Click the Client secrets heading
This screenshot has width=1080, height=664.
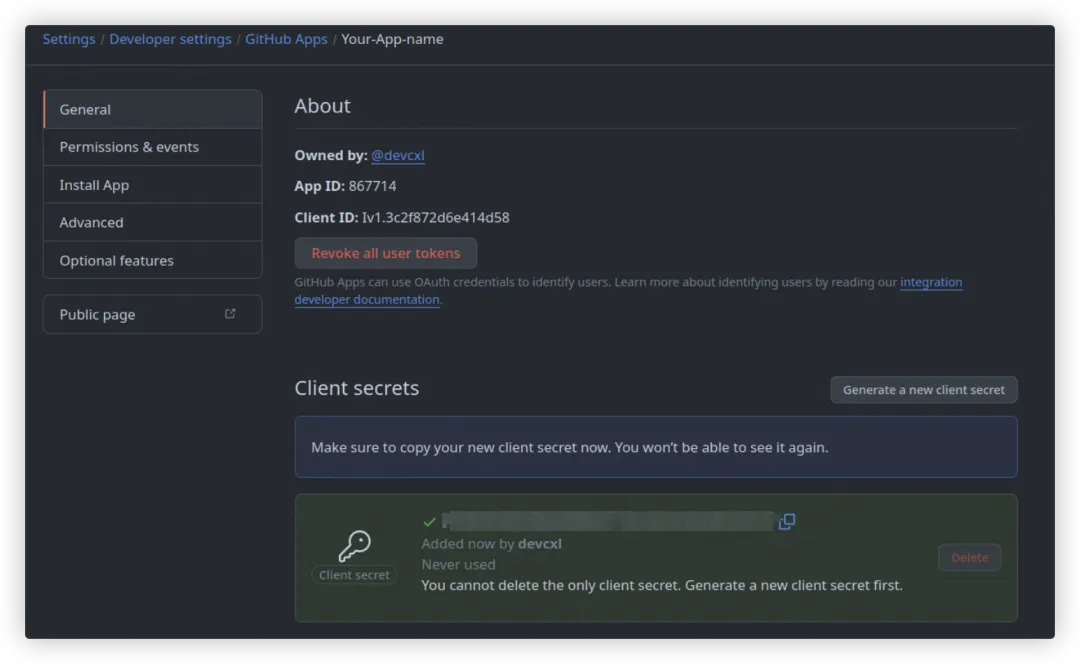[x=356, y=388]
